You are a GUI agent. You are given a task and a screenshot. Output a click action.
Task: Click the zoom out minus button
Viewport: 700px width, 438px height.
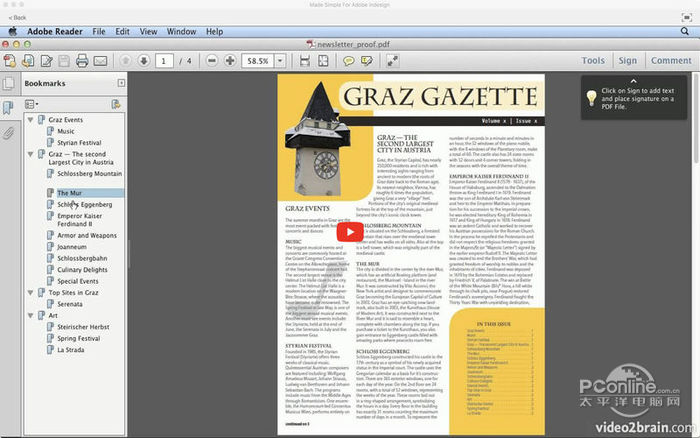(x=212, y=61)
